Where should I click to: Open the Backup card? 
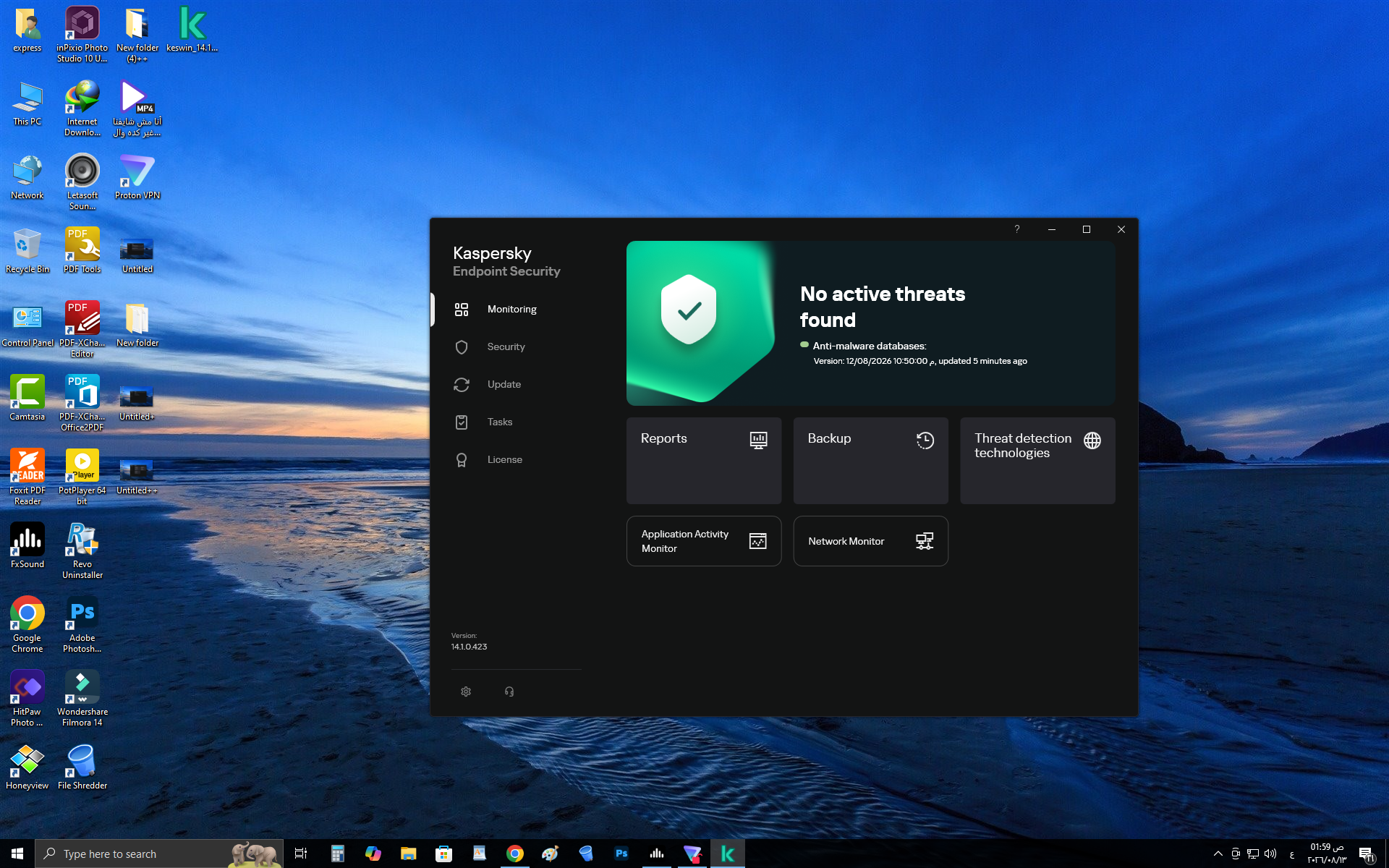871,461
